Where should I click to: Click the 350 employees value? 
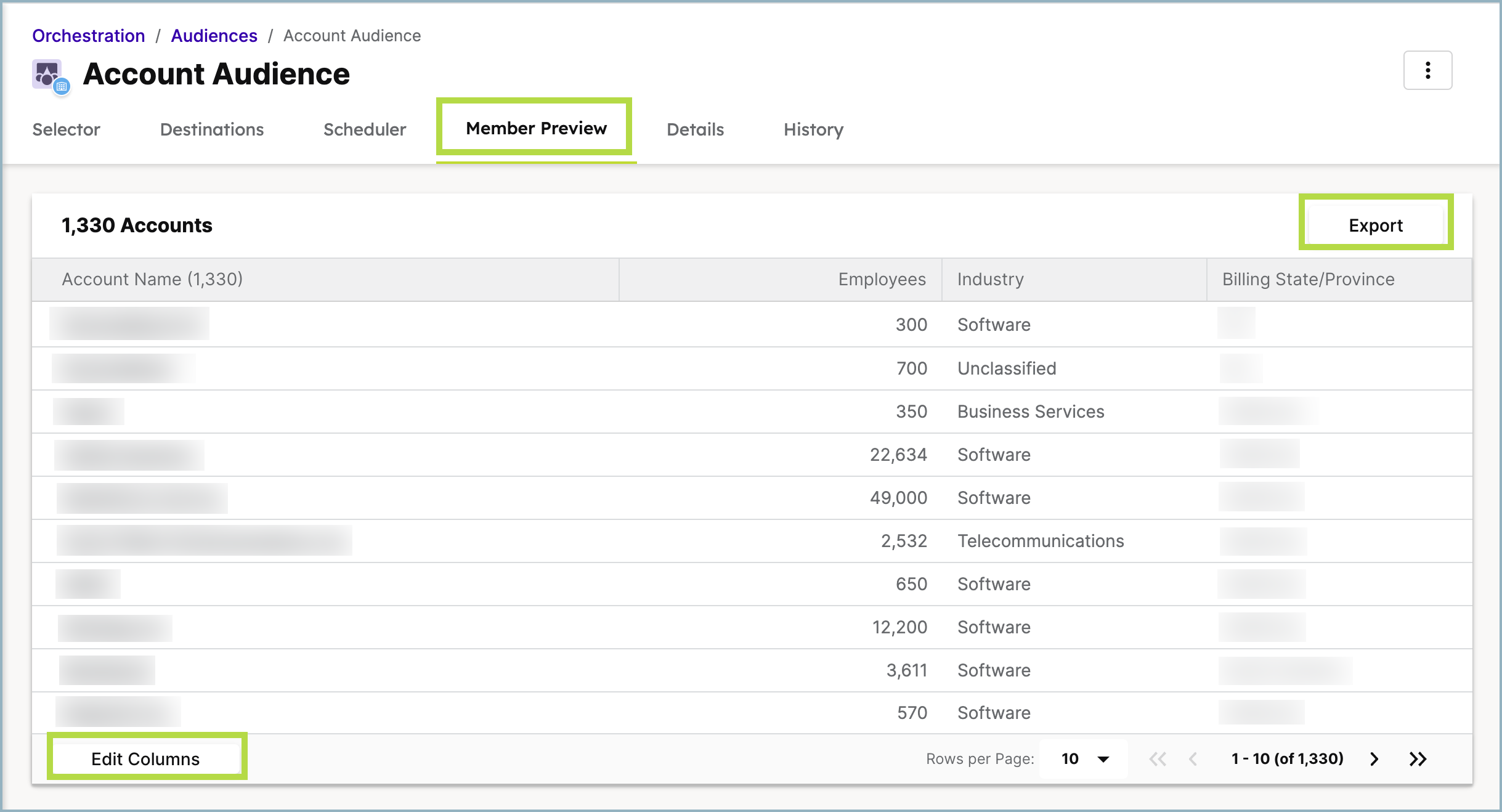coord(911,412)
